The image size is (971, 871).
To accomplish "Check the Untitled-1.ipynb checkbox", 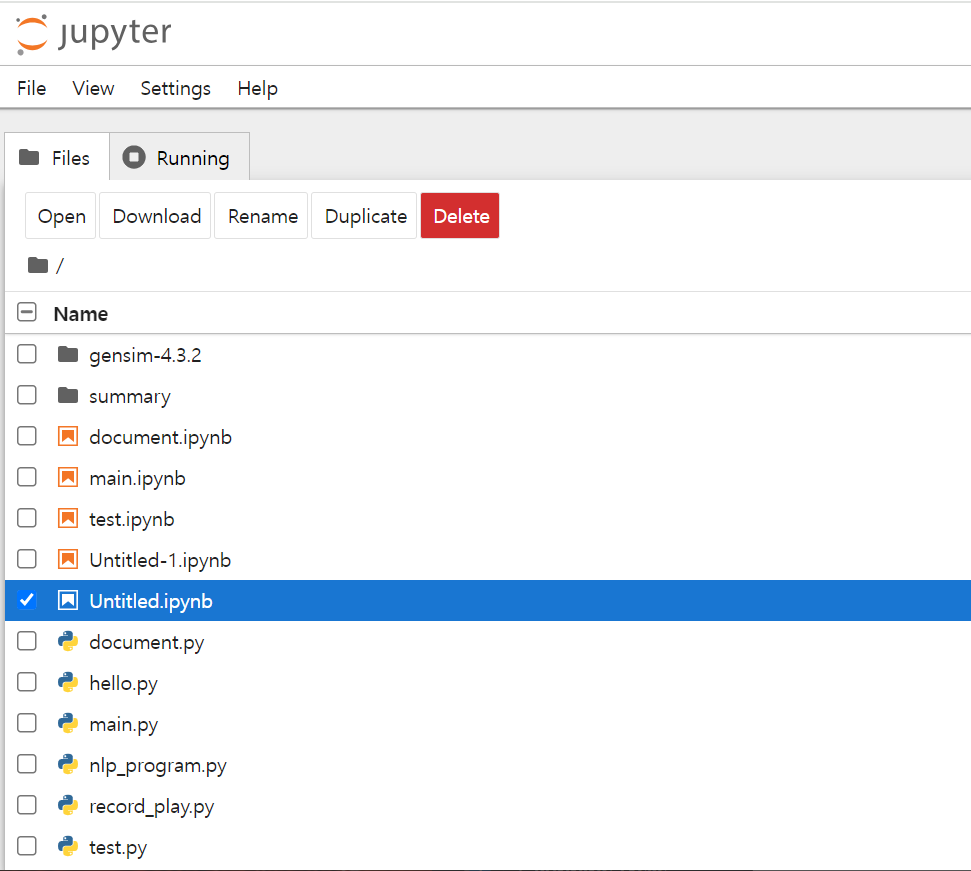I will (27, 559).
